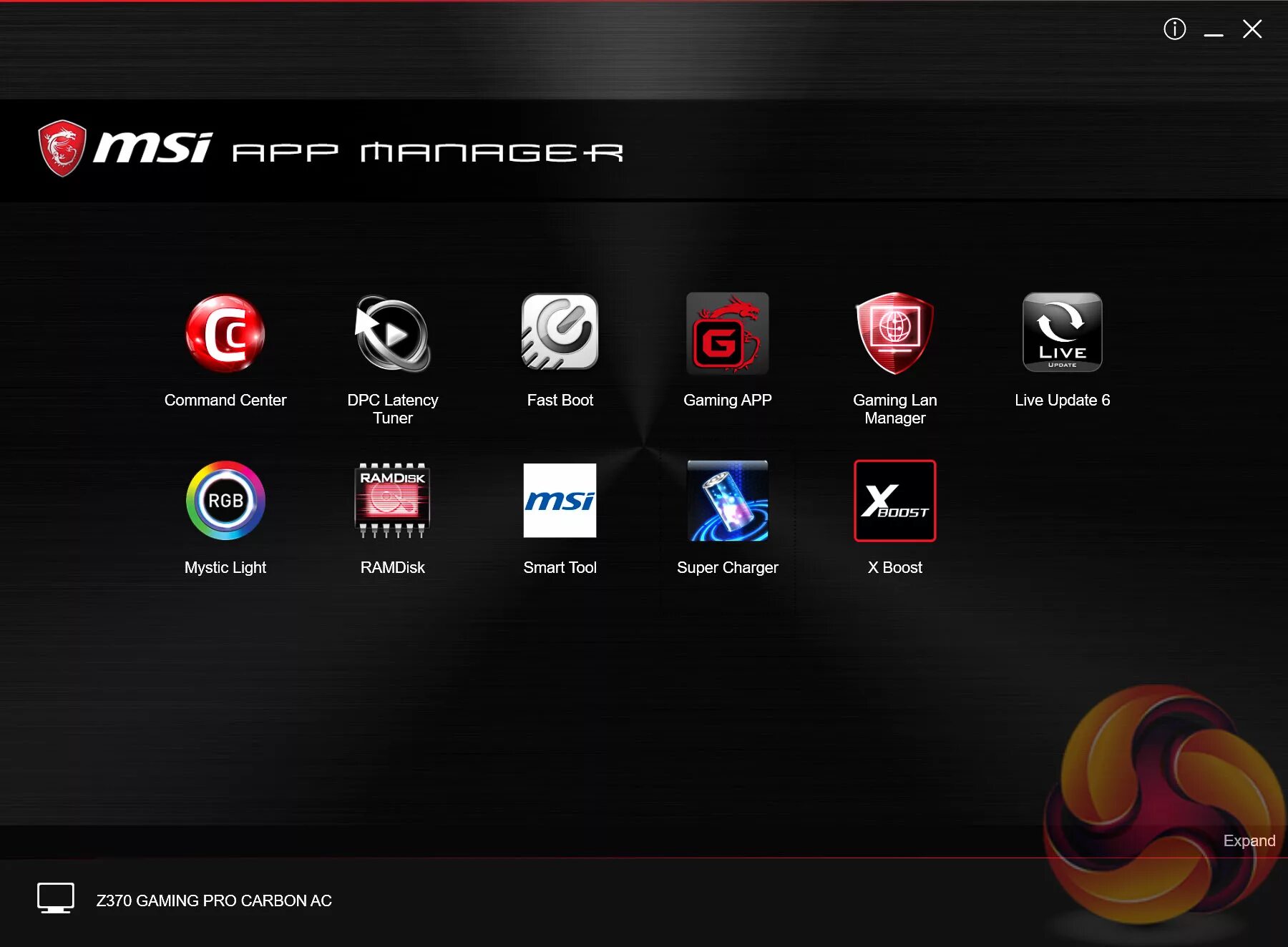Screen dimensions: 1288x947
Task: Click the Command Center text label
Action: (225, 401)
